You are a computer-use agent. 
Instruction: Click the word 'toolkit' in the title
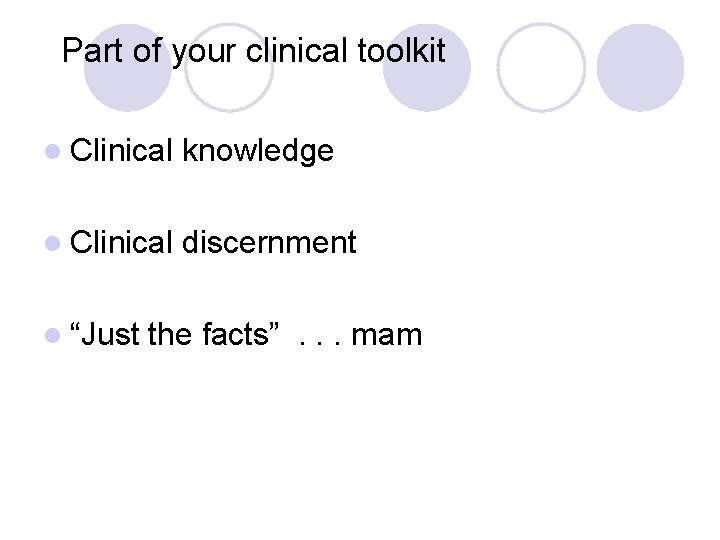402,50
